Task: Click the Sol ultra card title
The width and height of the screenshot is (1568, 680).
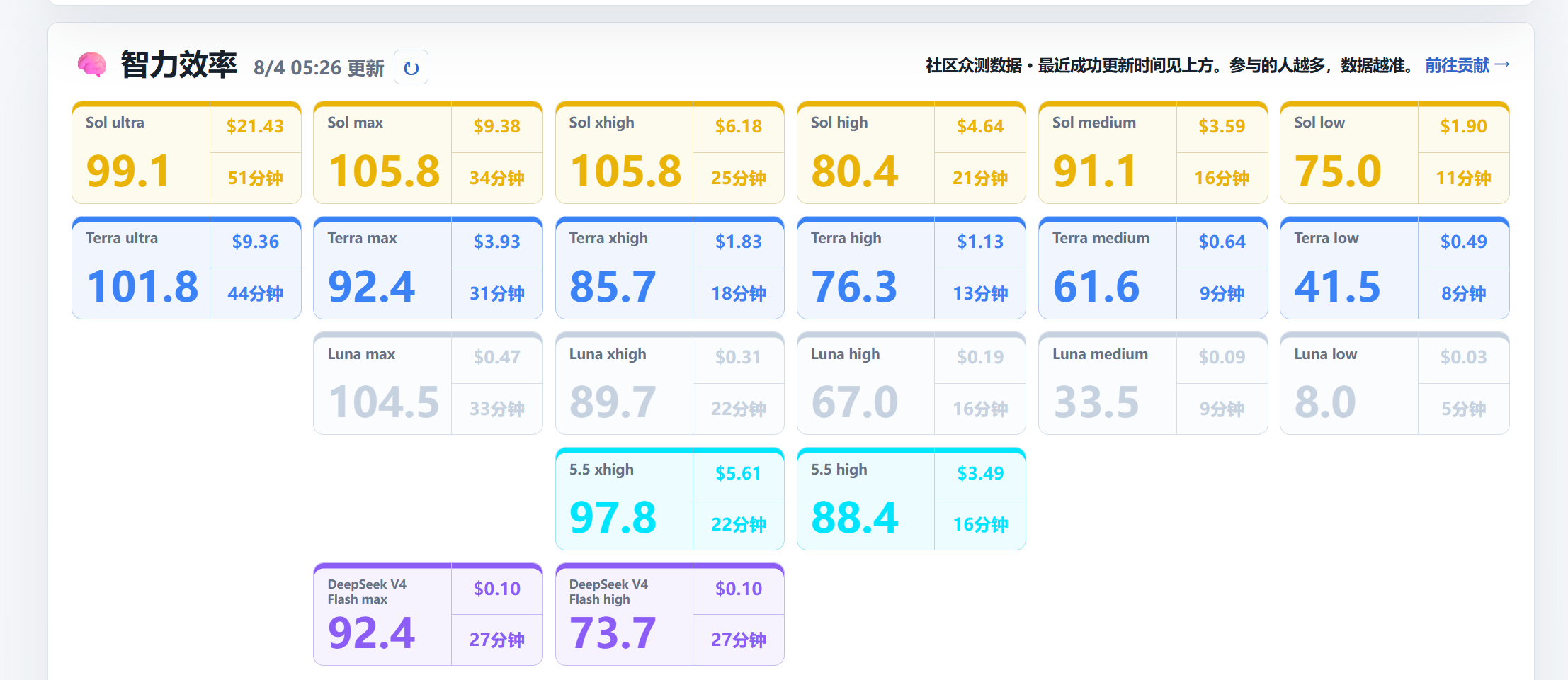Action: [115, 123]
